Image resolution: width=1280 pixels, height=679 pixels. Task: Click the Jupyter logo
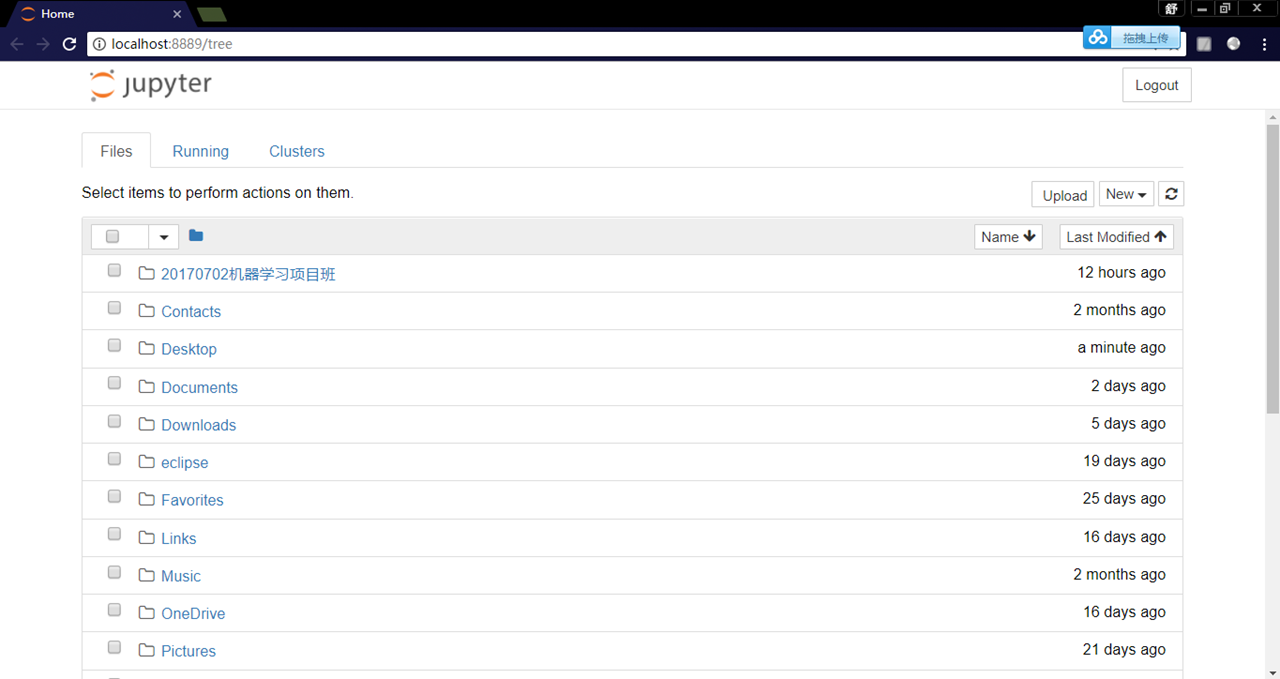click(x=151, y=85)
